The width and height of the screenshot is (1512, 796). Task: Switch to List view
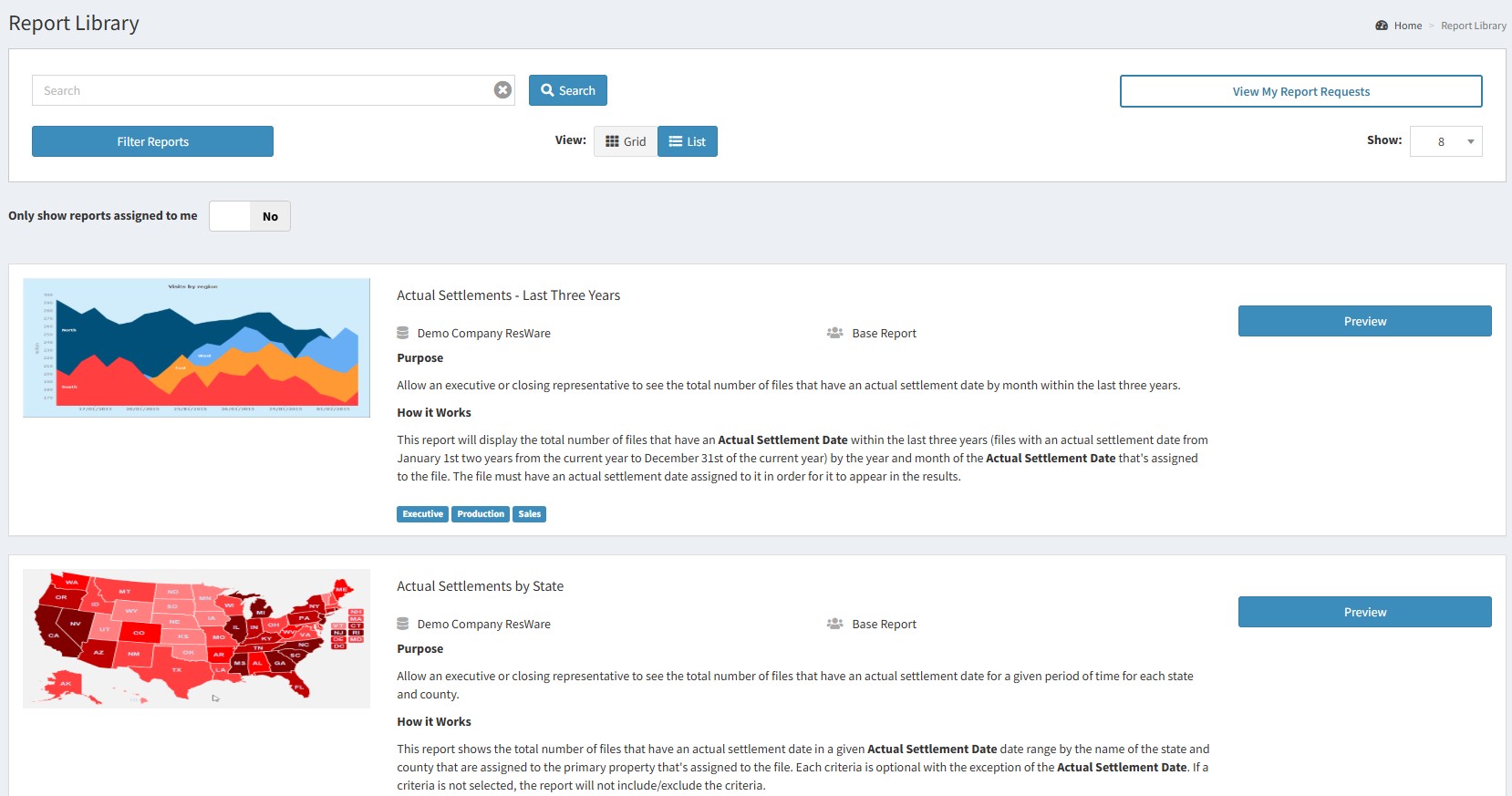[x=688, y=141]
